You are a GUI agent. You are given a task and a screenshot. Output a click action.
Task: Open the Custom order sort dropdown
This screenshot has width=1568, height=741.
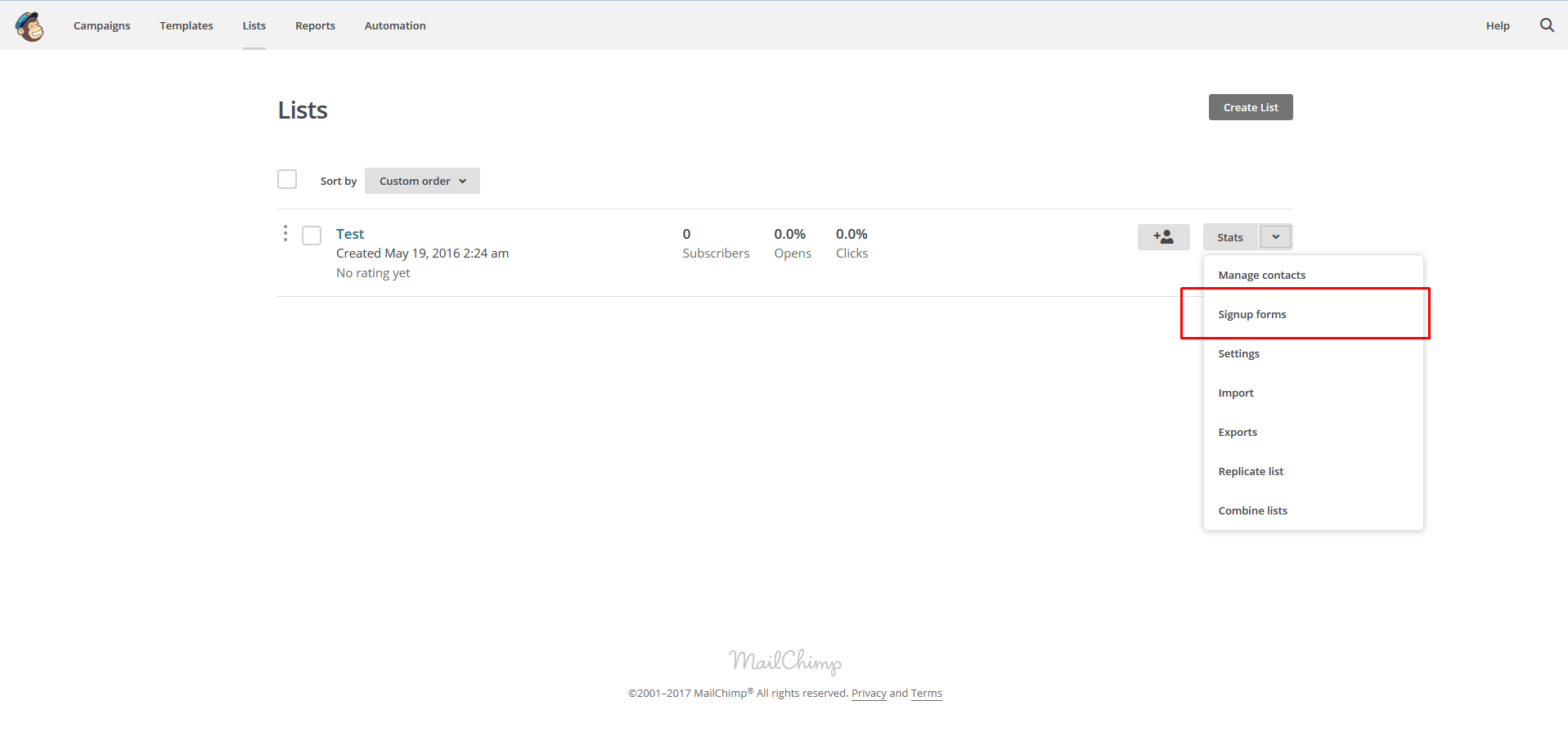pyautogui.click(x=421, y=181)
